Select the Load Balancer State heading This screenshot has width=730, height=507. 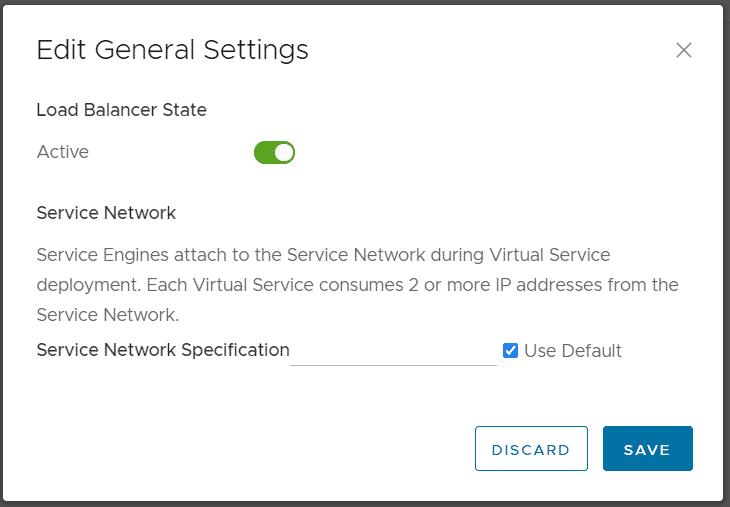(x=122, y=110)
